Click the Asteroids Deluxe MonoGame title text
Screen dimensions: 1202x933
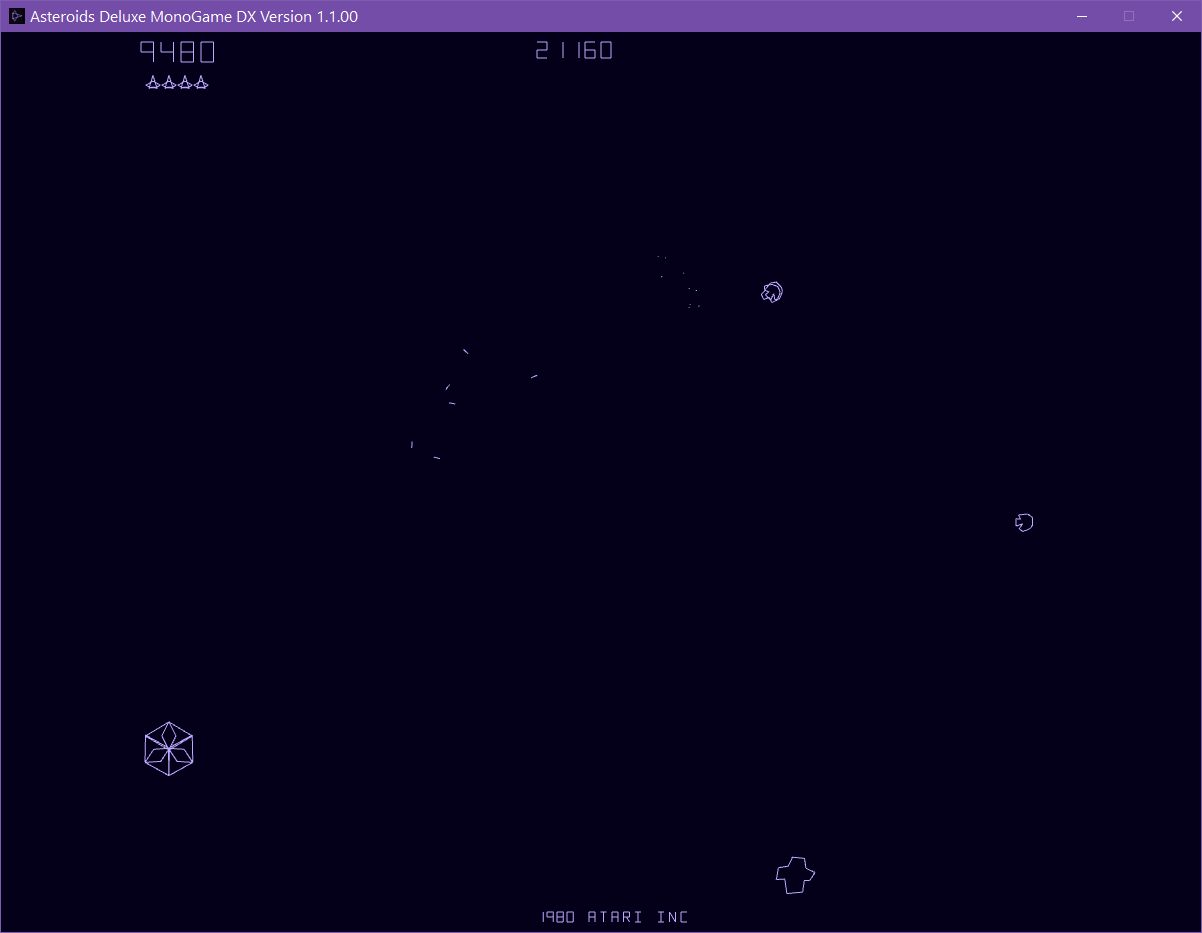tap(192, 16)
